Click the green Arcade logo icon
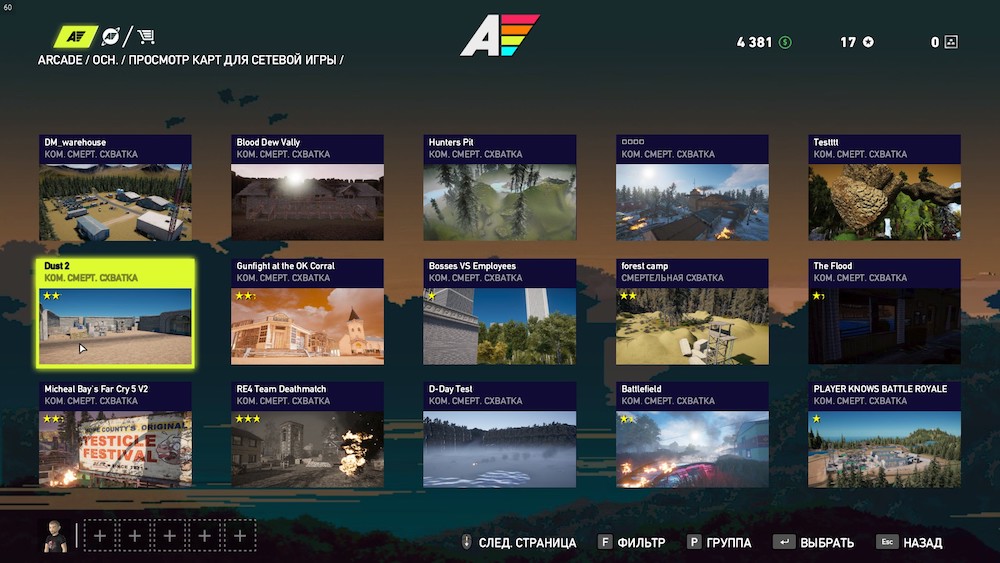The height and width of the screenshot is (563, 1000). pyautogui.click(x=75, y=36)
